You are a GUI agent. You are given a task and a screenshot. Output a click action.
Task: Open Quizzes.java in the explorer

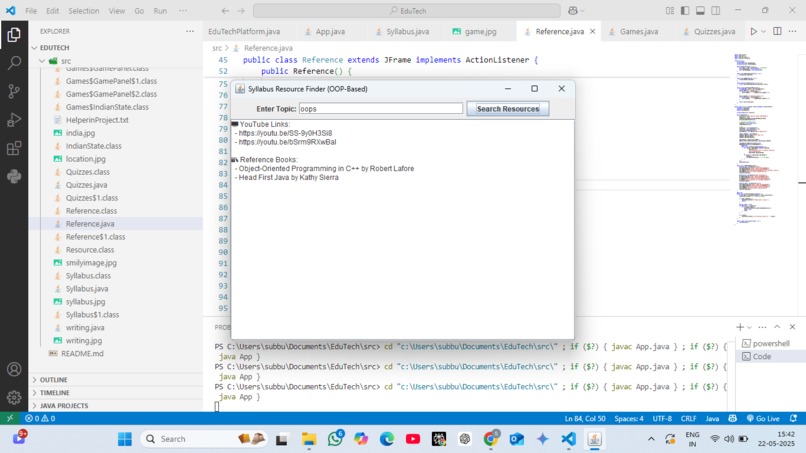[x=116, y=185]
